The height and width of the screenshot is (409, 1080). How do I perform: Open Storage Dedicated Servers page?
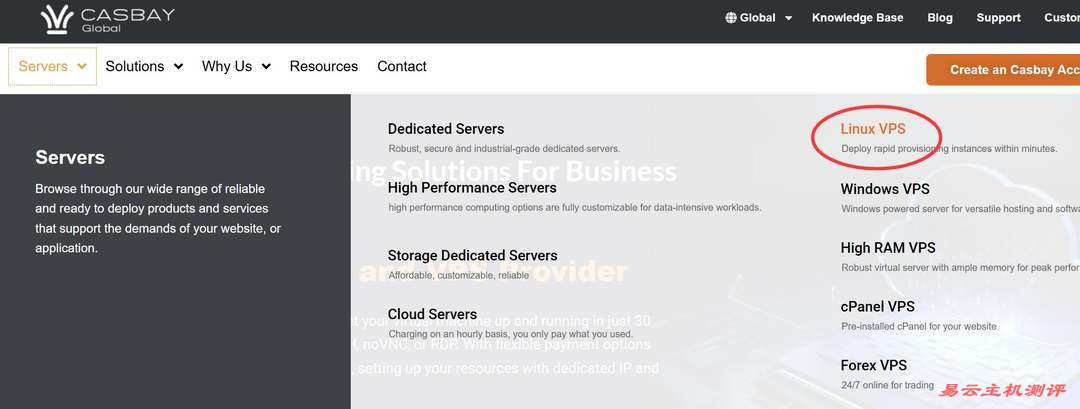472,255
